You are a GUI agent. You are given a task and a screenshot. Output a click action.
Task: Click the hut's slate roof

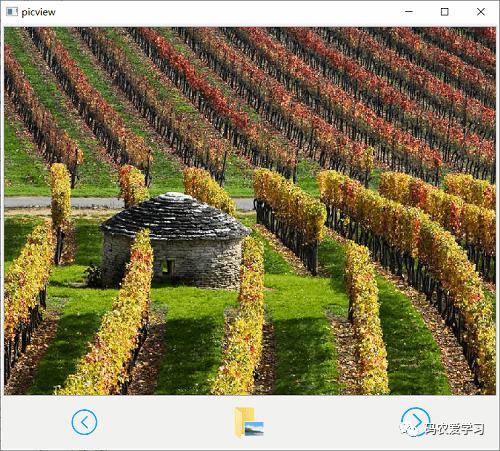(175, 216)
